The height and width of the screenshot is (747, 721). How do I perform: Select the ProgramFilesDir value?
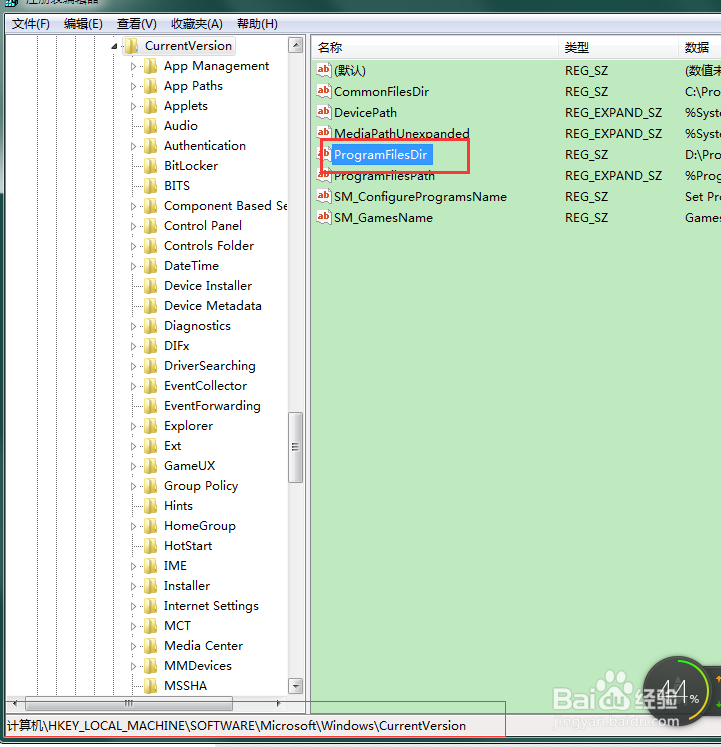(x=380, y=155)
